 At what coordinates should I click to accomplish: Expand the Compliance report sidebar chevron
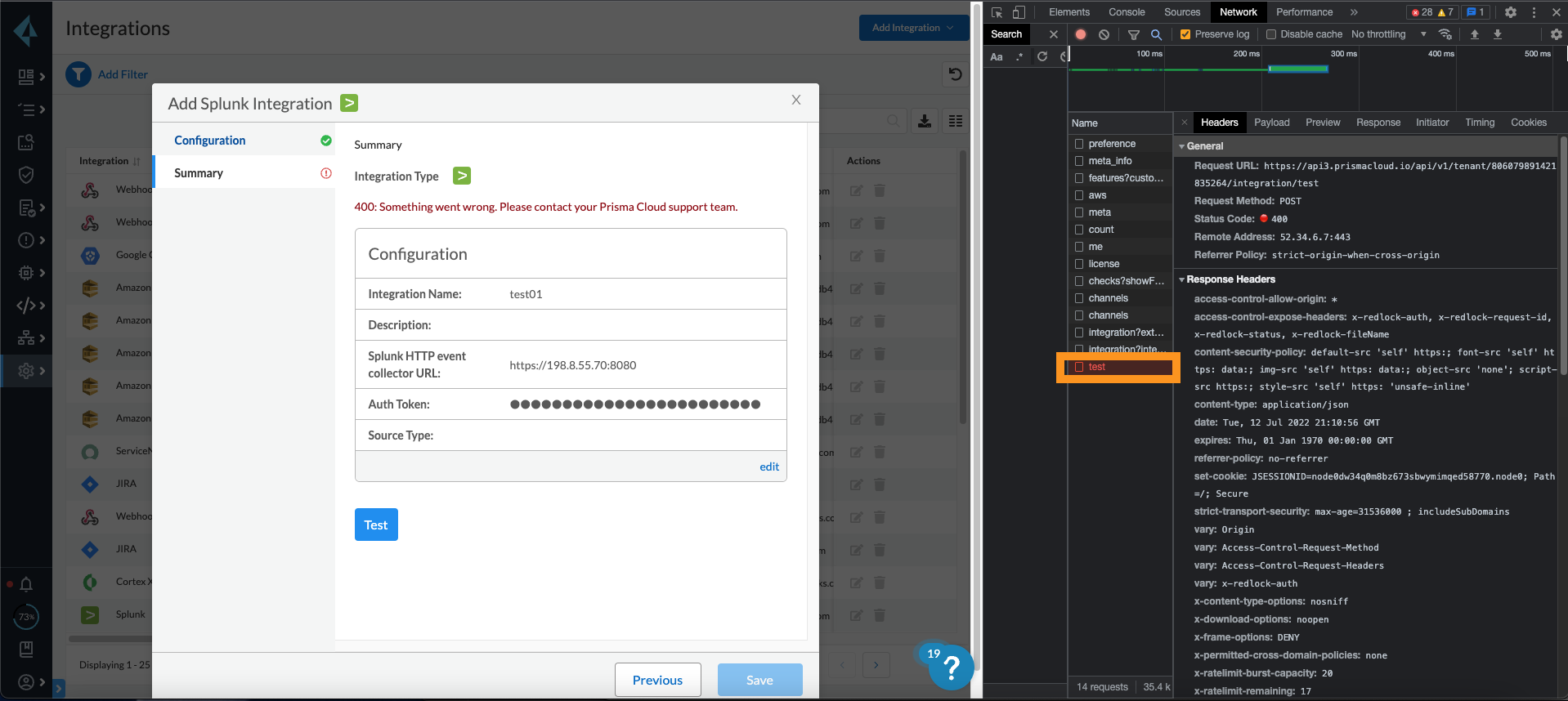tap(43, 208)
